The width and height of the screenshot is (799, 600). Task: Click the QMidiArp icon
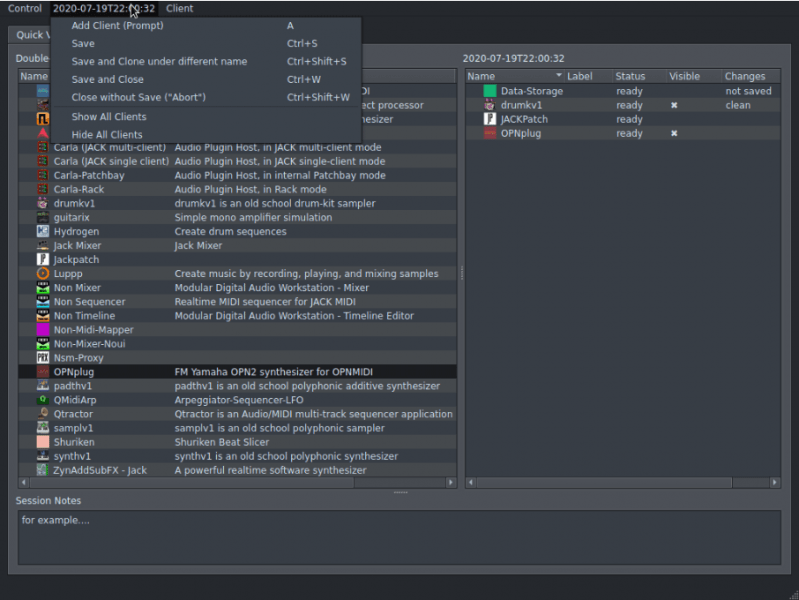tap(43, 400)
